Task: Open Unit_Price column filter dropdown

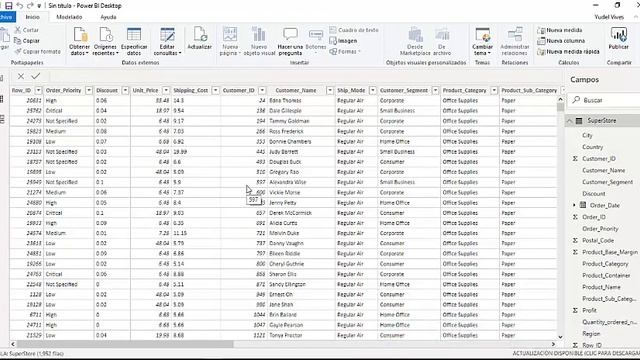Action: [166, 90]
